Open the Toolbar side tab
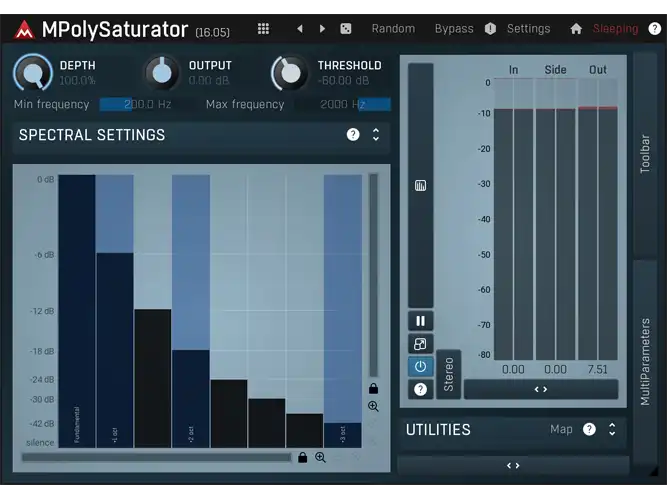 [645, 154]
